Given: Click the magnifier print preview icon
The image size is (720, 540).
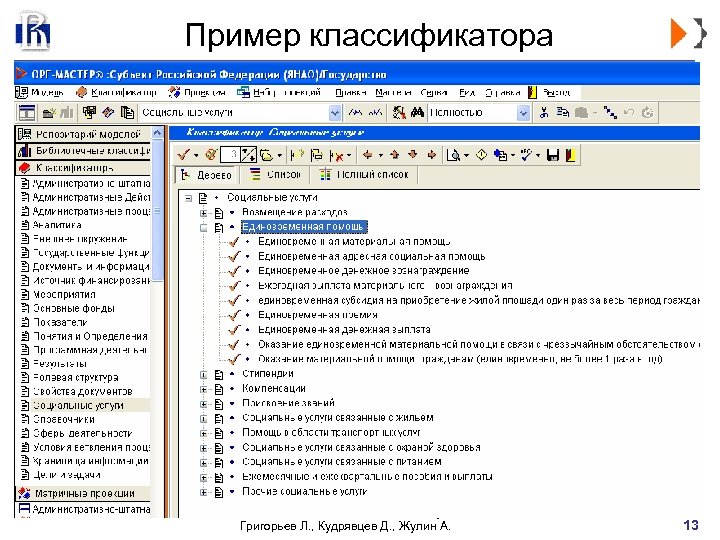Looking at the screenshot, I should 453,155.
